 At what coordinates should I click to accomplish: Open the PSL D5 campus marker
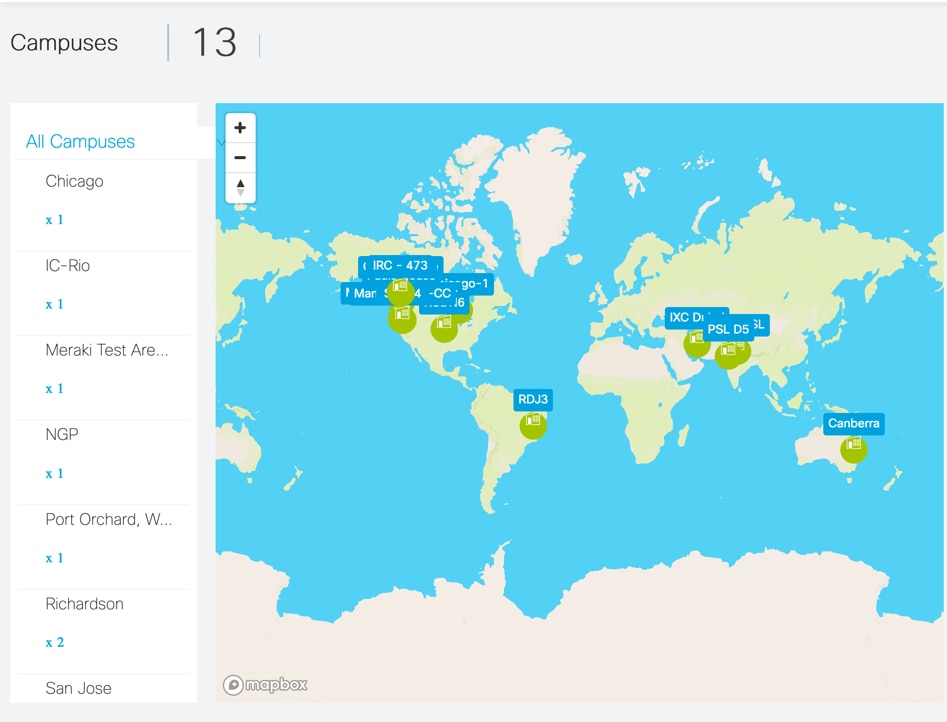(x=733, y=352)
